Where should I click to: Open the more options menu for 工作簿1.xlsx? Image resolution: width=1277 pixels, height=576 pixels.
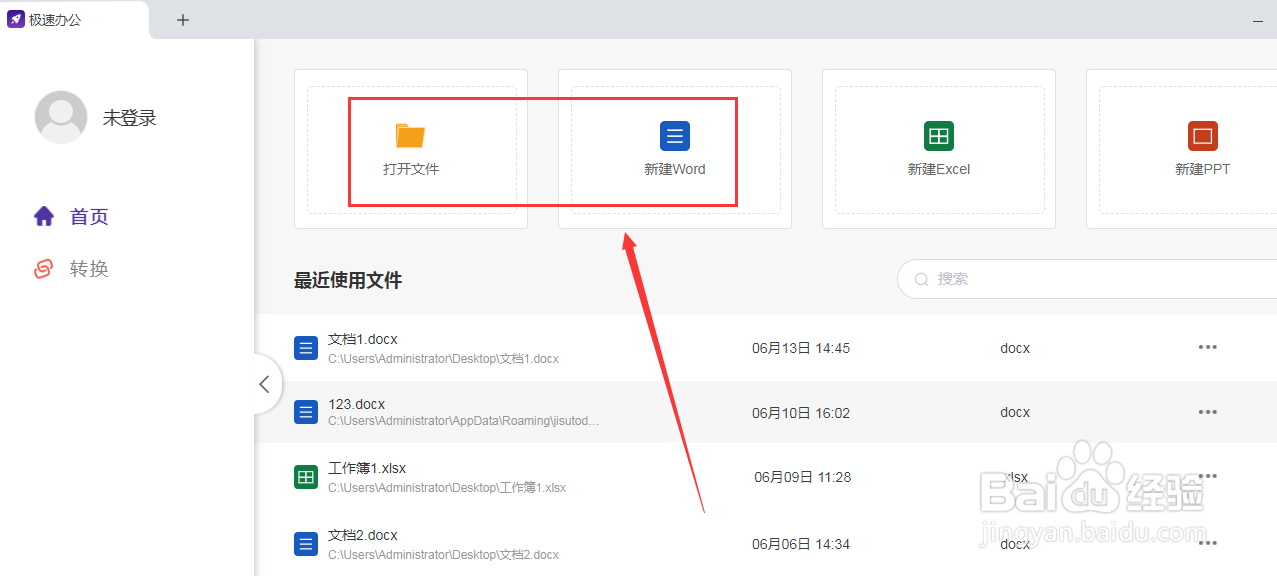[1207, 477]
